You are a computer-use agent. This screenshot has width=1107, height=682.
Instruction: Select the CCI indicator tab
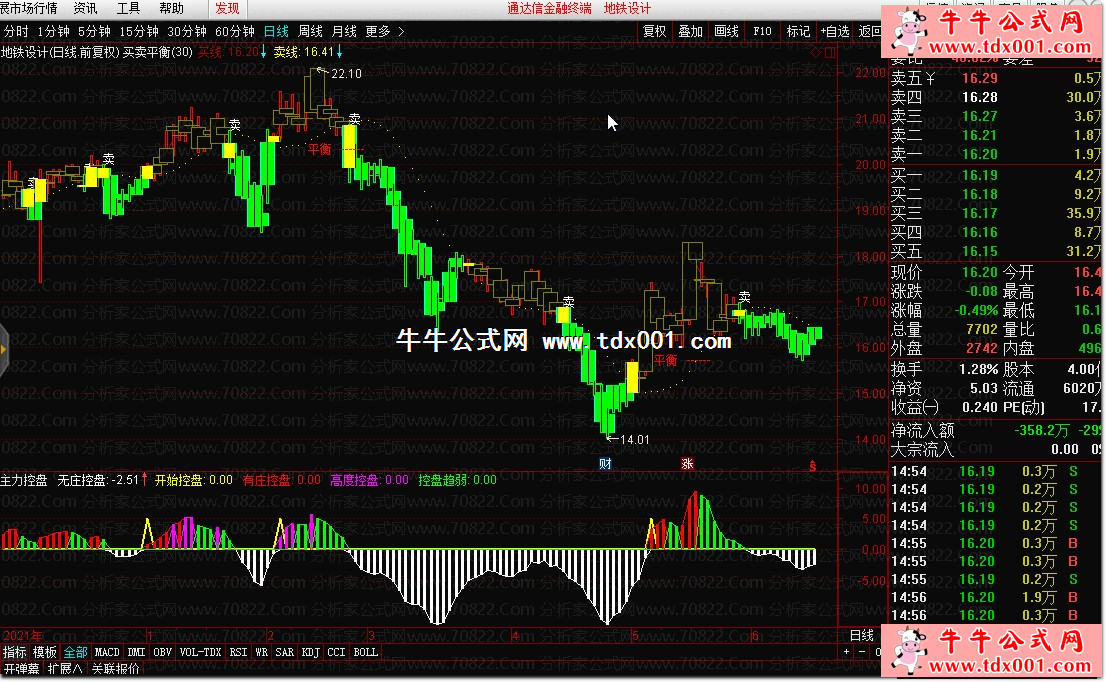coord(336,652)
